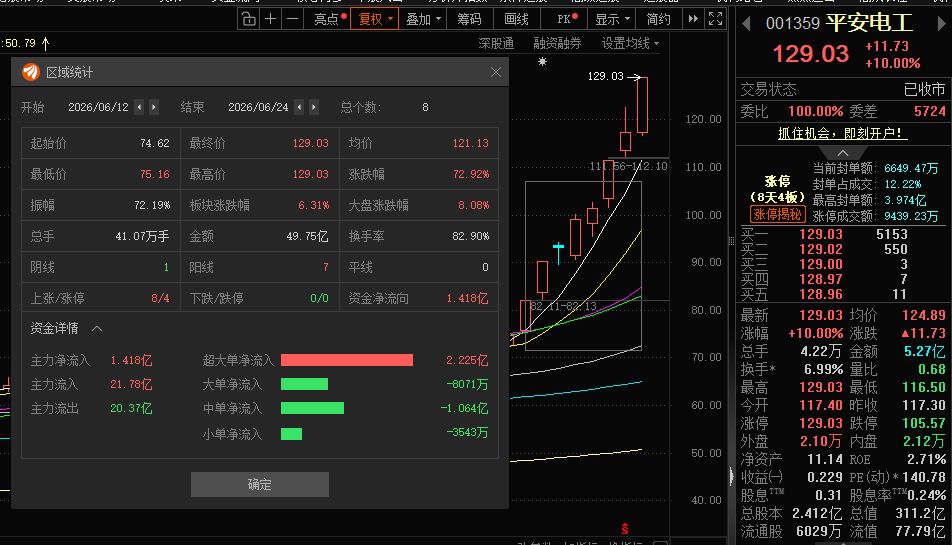Click 板块涨跌幅 value 6.31%

pos(313,205)
